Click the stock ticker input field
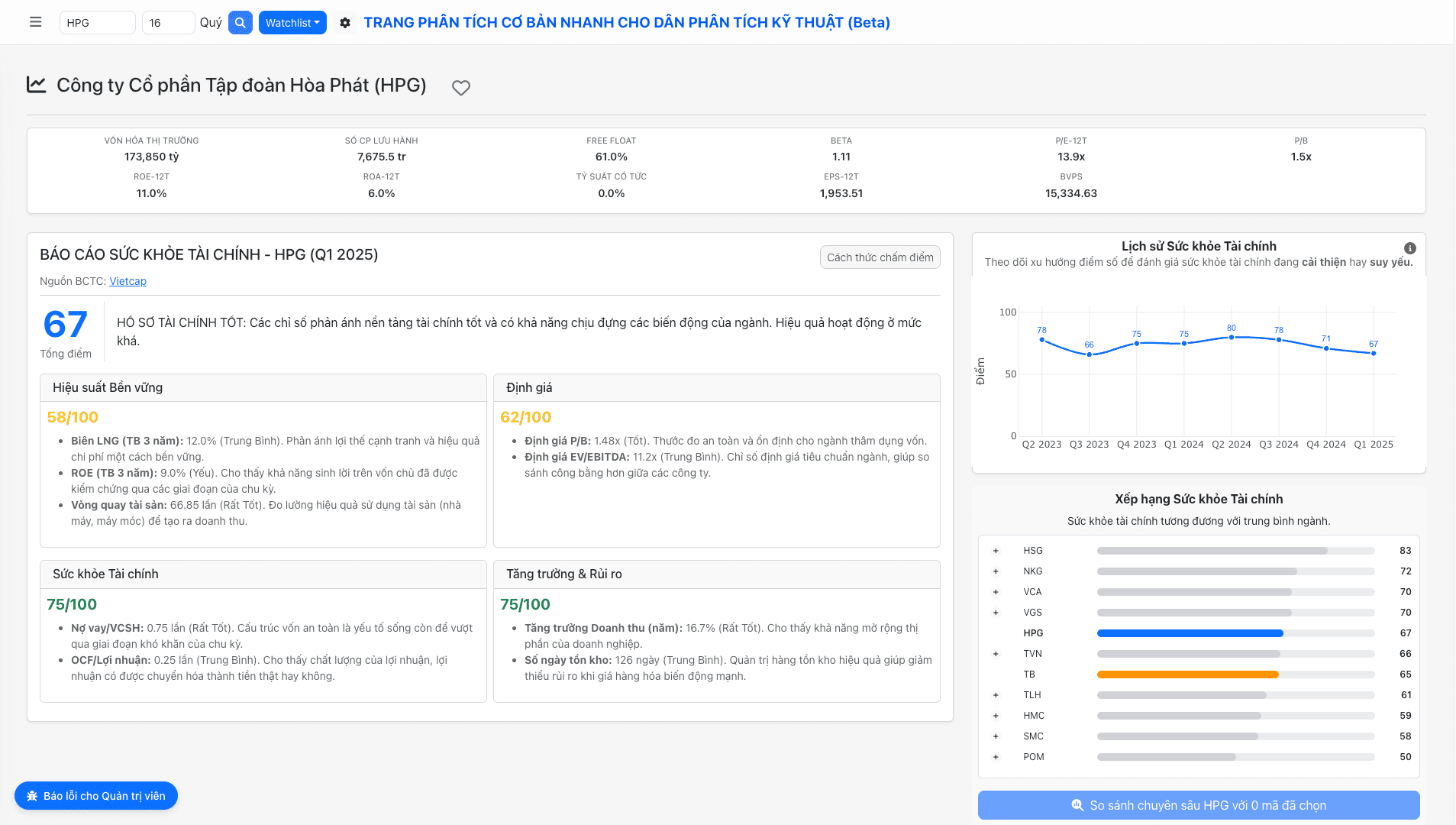Image resolution: width=1456 pixels, height=825 pixels. pos(97,23)
